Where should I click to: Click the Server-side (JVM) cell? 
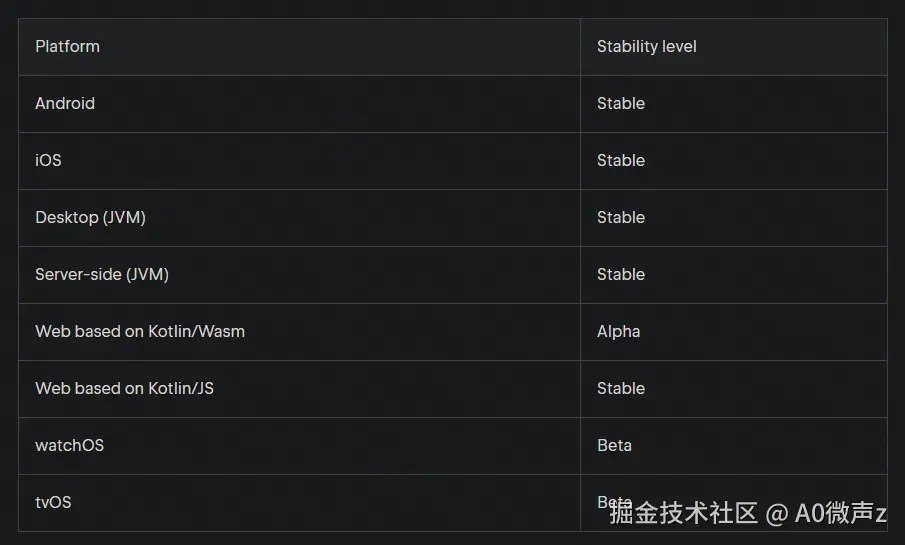[101, 274]
